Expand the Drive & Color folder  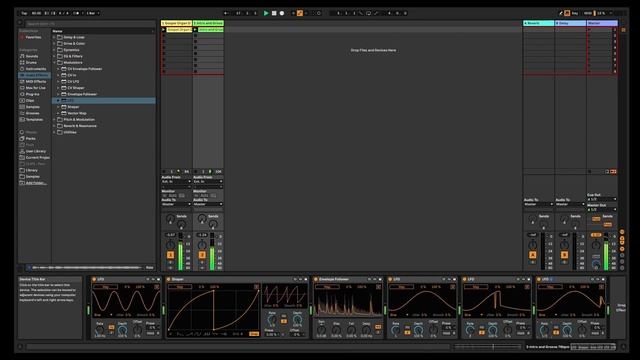[x=54, y=43]
